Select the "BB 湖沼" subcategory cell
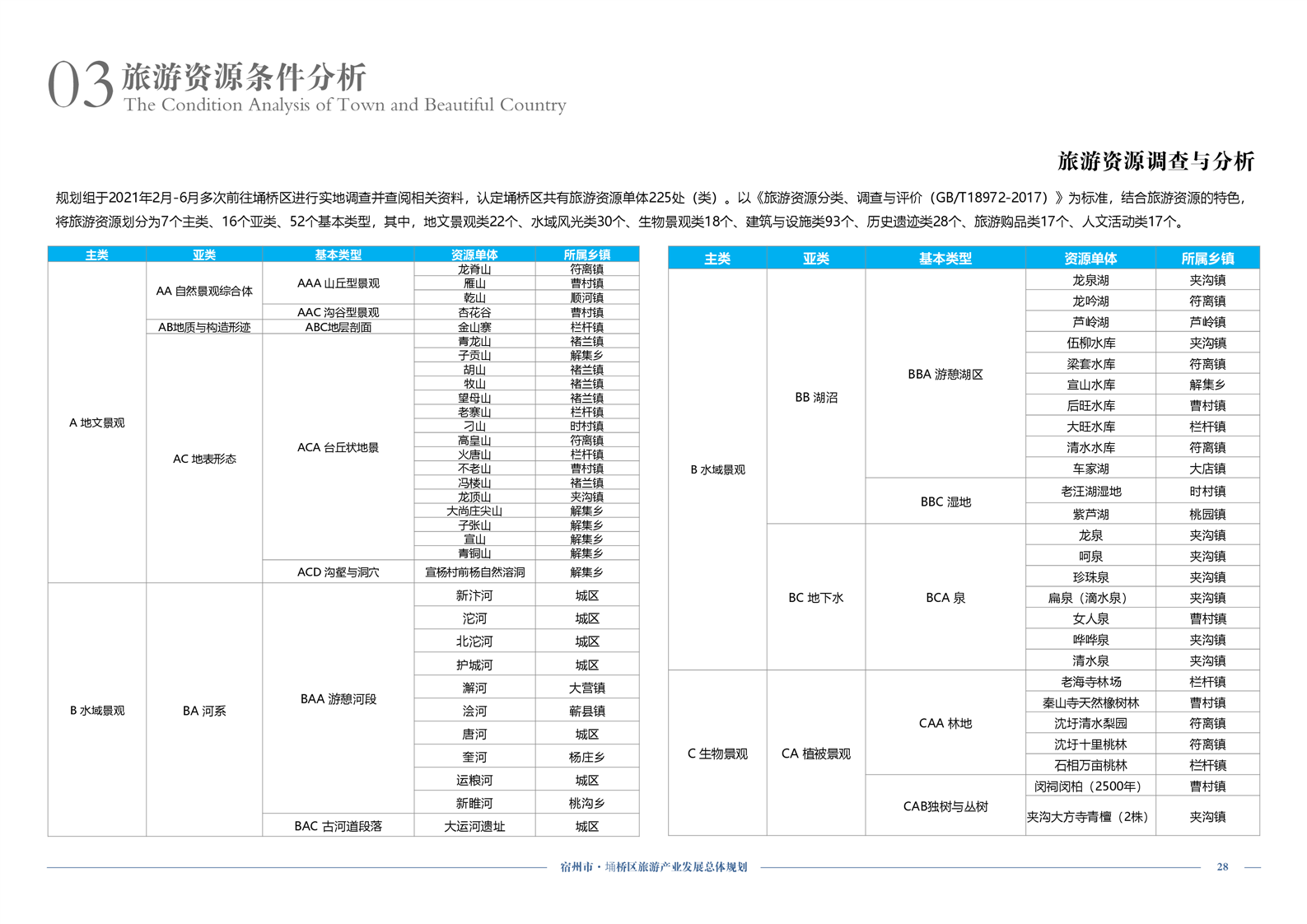The height and width of the screenshot is (924, 1307). [x=815, y=397]
